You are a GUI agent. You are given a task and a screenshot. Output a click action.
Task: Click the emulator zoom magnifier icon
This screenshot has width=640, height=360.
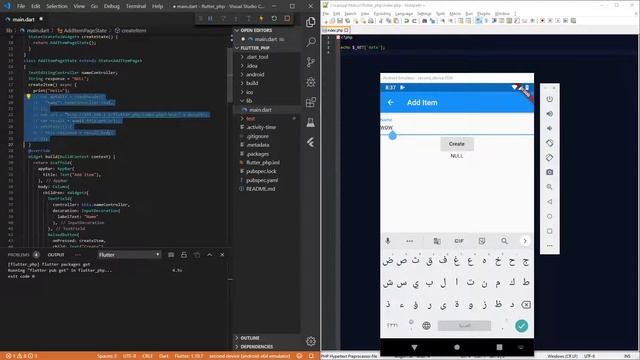coord(549,187)
